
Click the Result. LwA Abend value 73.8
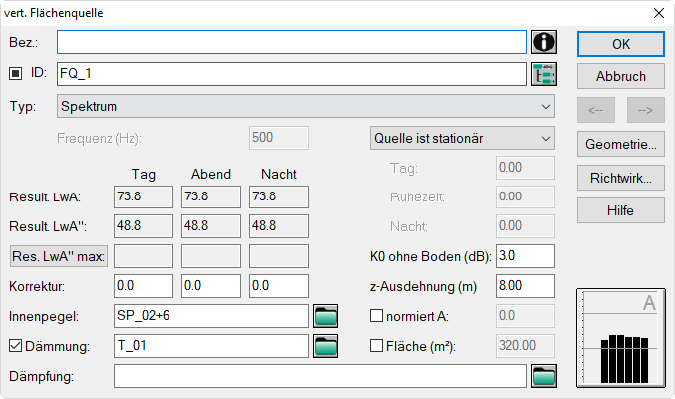[211, 197]
